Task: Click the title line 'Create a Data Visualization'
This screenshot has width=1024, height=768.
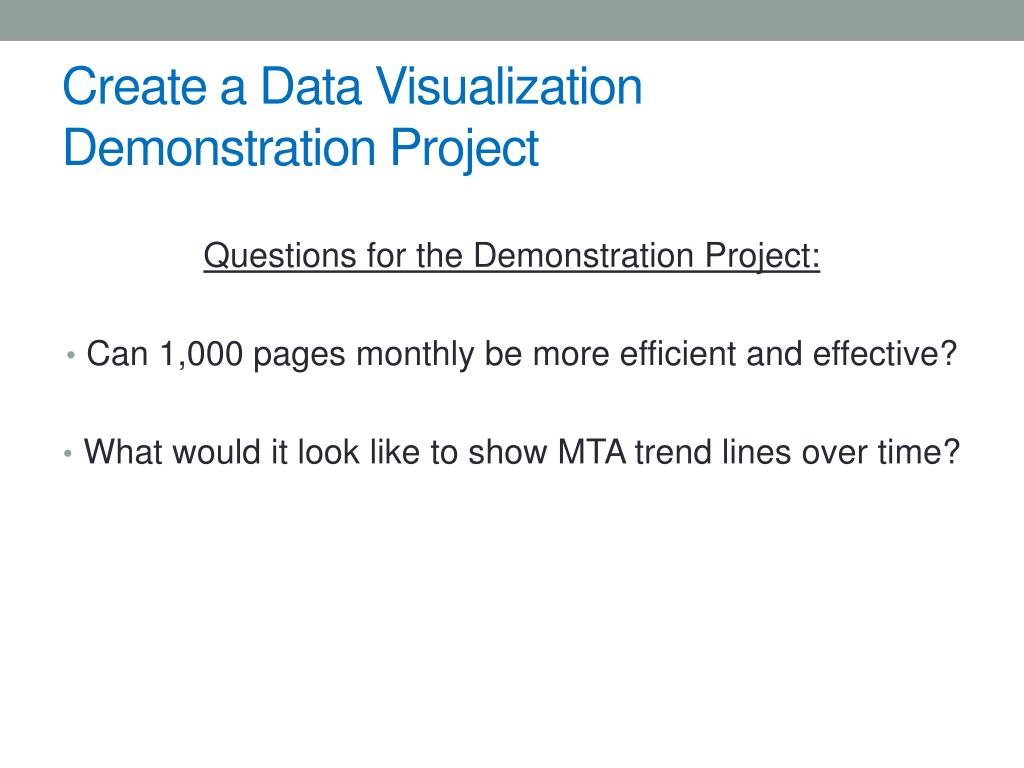Action: [353, 86]
